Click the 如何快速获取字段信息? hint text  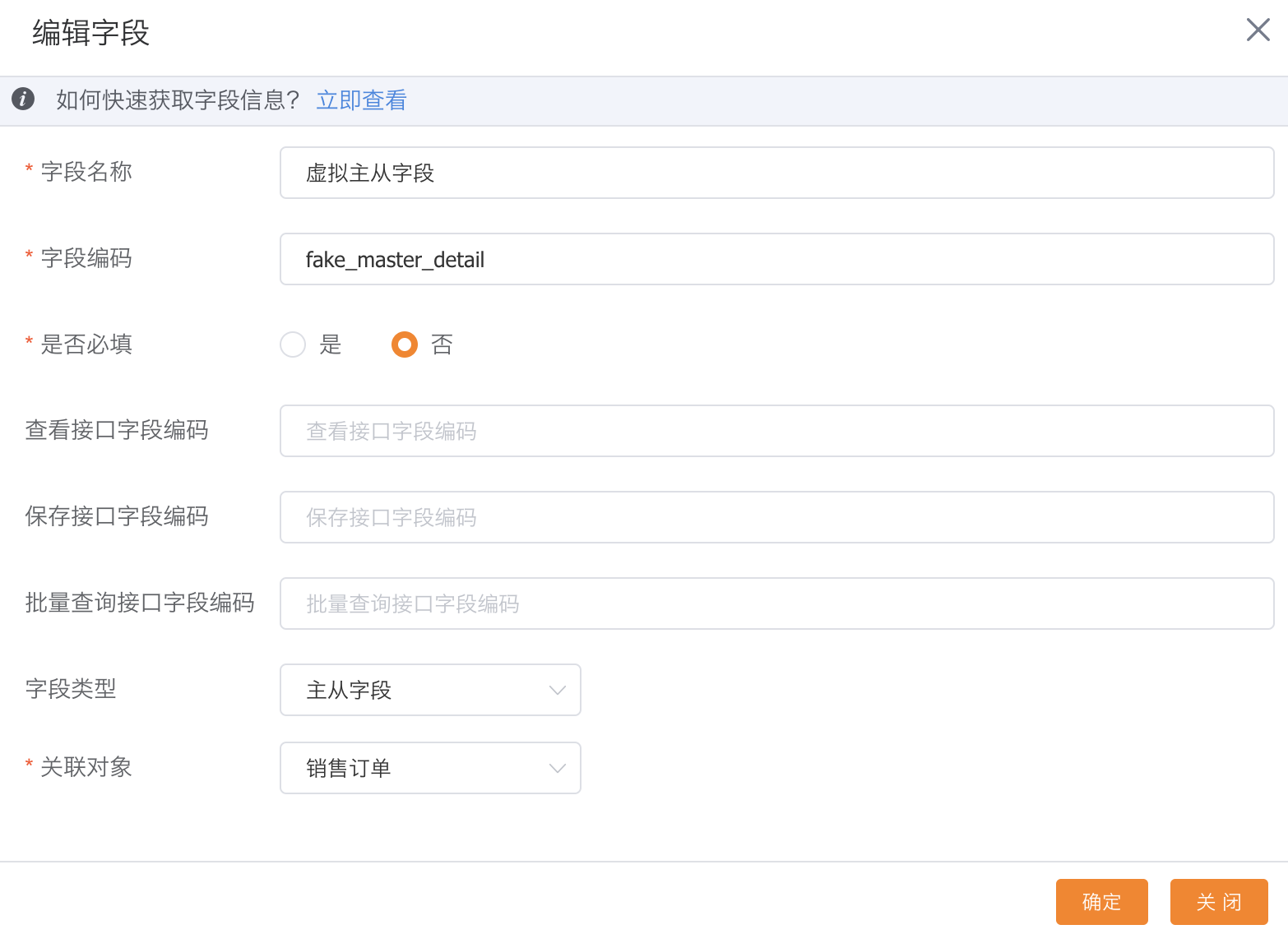pos(178,99)
